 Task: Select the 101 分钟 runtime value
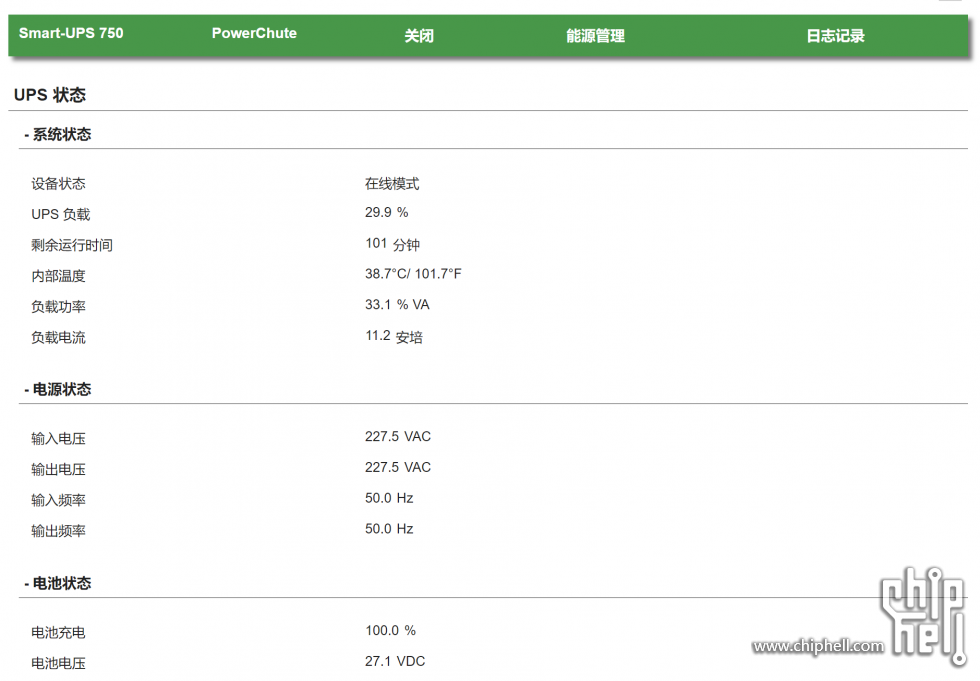392,244
